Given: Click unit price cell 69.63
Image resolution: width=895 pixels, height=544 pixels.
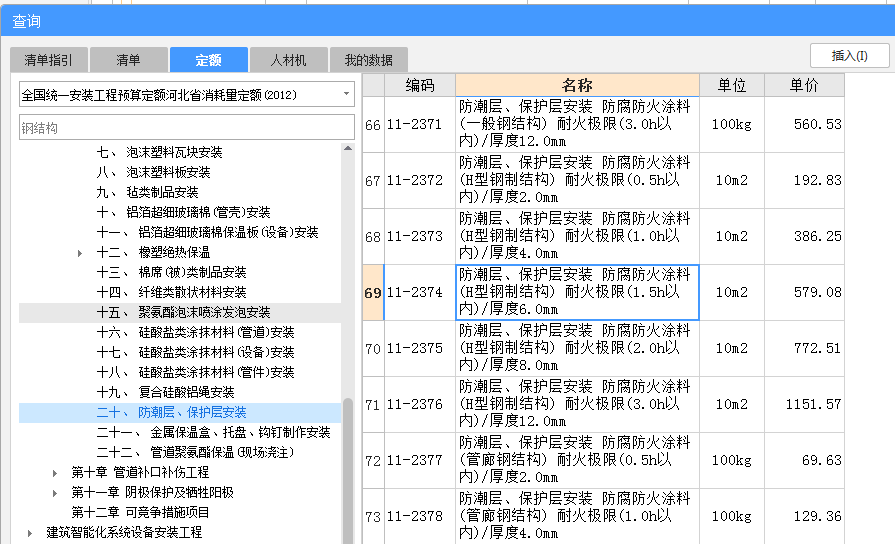Looking at the screenshot, I should point(804,460).
